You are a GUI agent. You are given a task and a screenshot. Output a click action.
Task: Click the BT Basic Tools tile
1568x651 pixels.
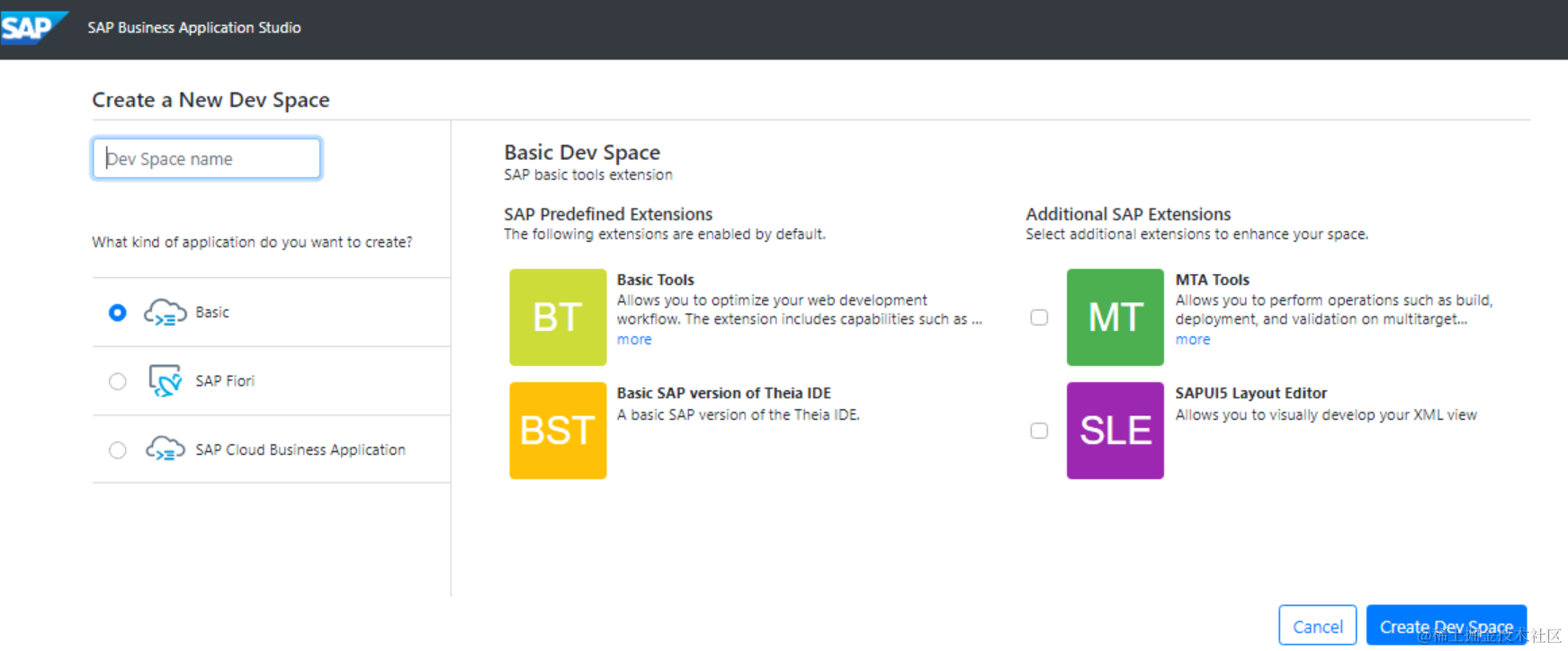click(x=558, y=317)
